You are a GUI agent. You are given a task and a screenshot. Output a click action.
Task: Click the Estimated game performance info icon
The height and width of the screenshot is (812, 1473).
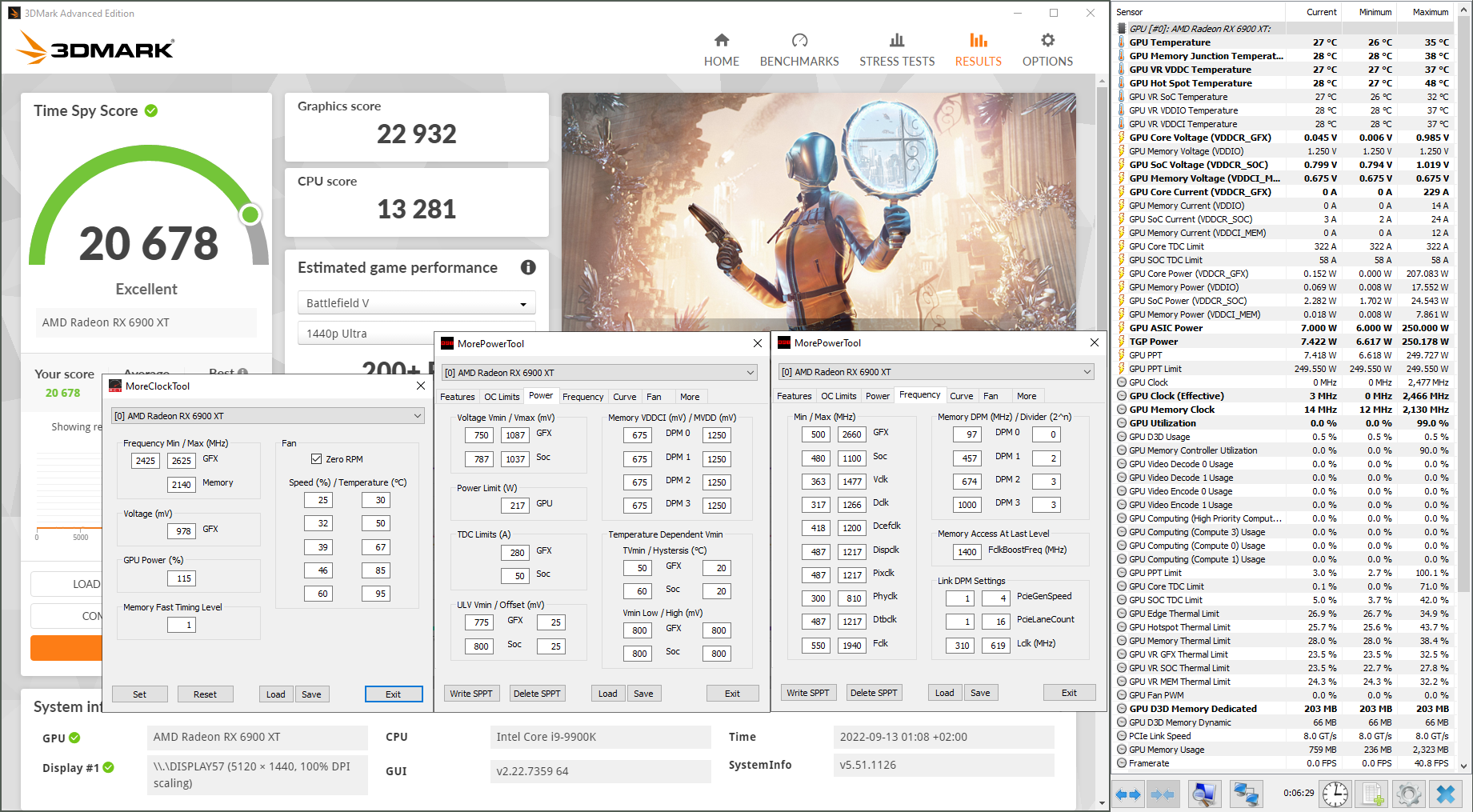pos(528,267)
